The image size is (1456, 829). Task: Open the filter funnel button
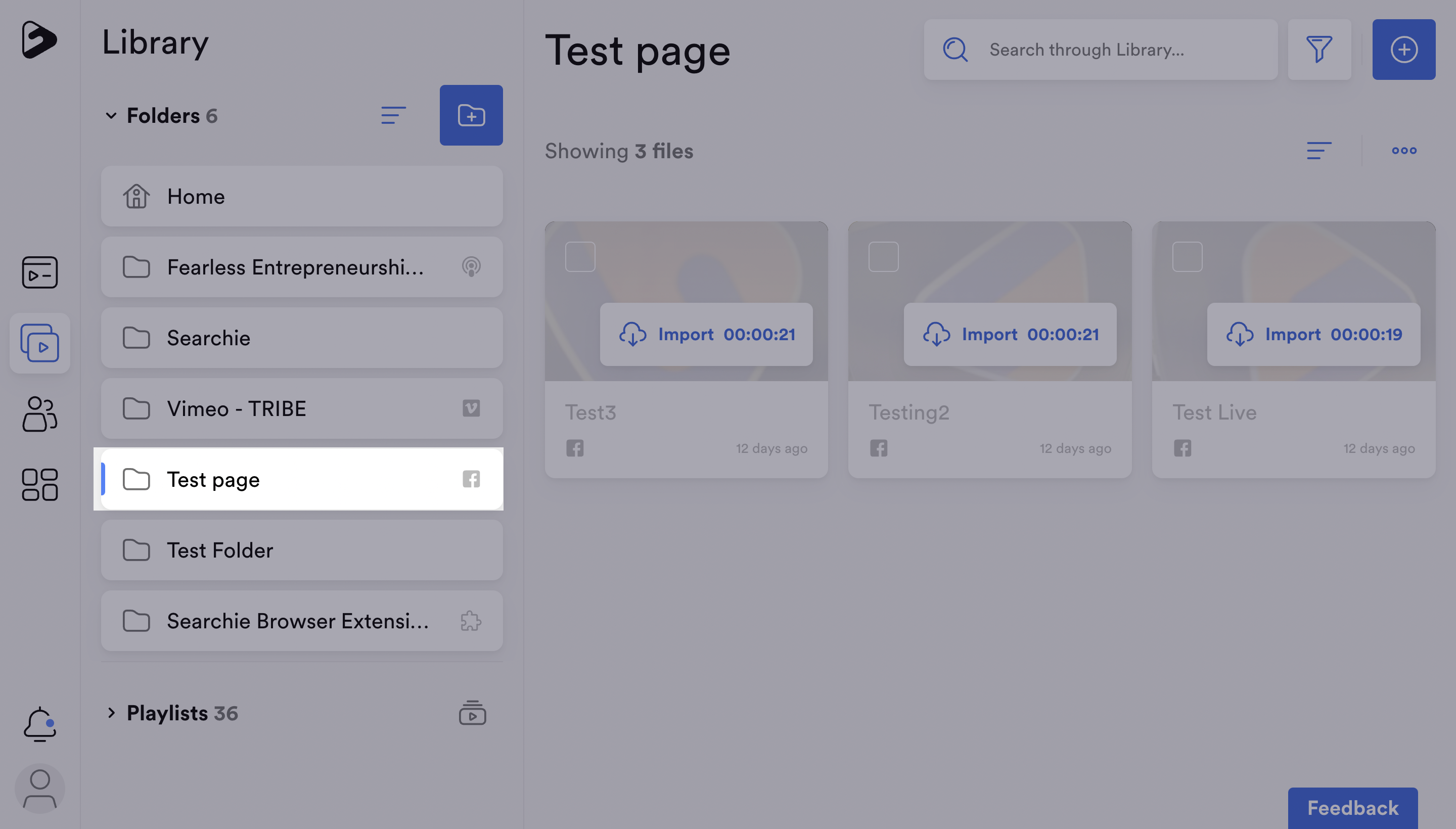pyautogui.click(x=1319, y=50)
